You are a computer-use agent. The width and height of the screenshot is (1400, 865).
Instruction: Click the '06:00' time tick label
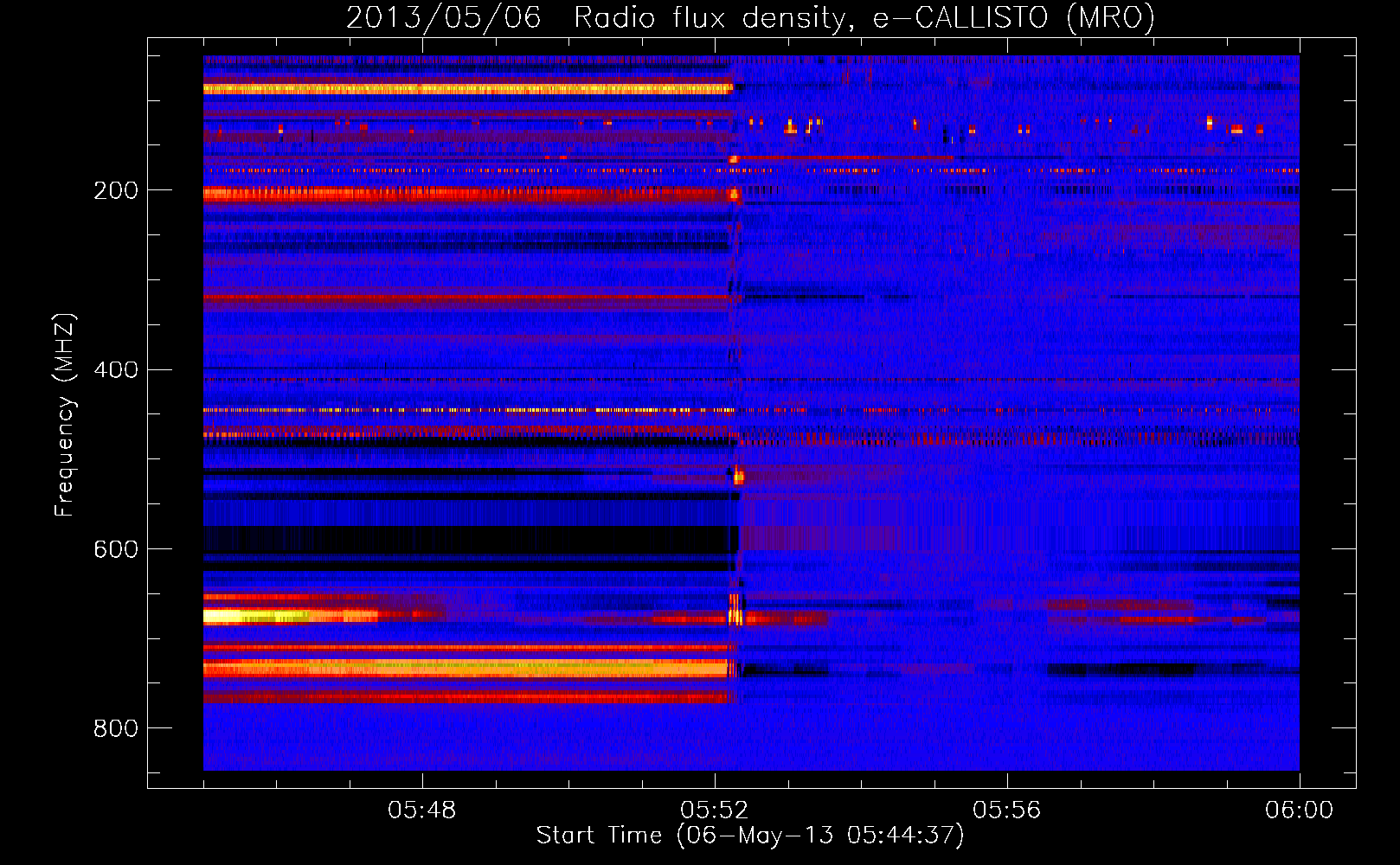coord(1300,811)
